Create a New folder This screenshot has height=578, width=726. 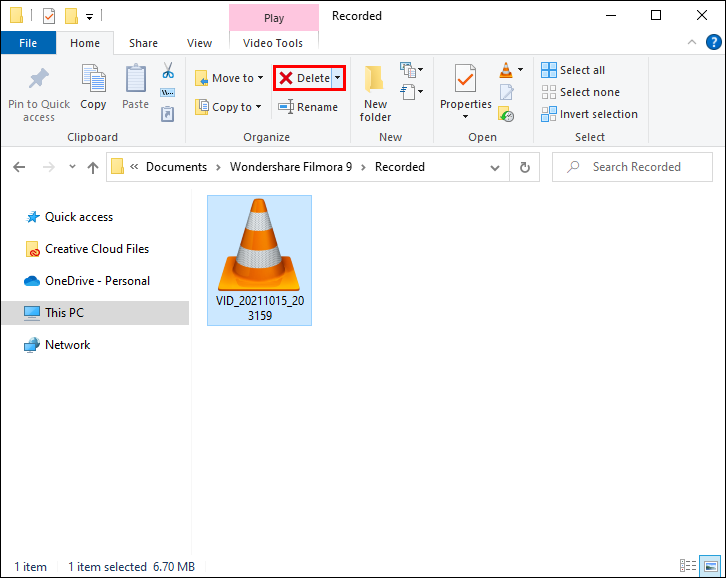tap(375, 94)
